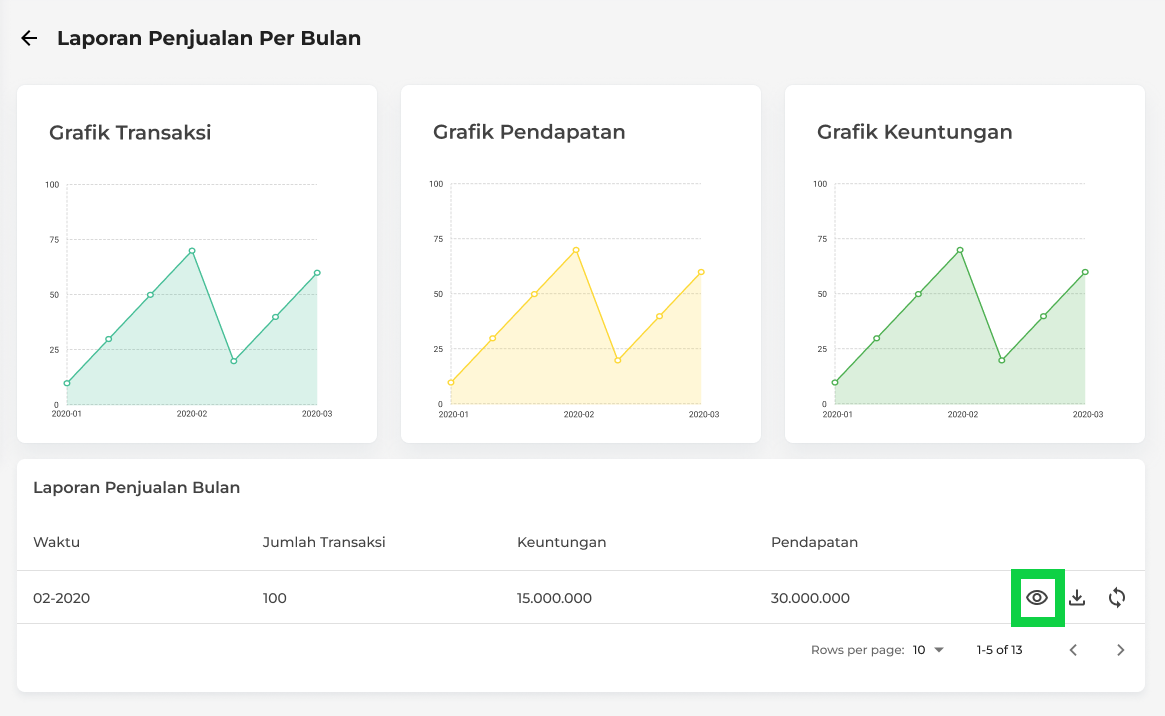1165x716 pixels.
Task: Click the Waktu column header
Action: 56,542
